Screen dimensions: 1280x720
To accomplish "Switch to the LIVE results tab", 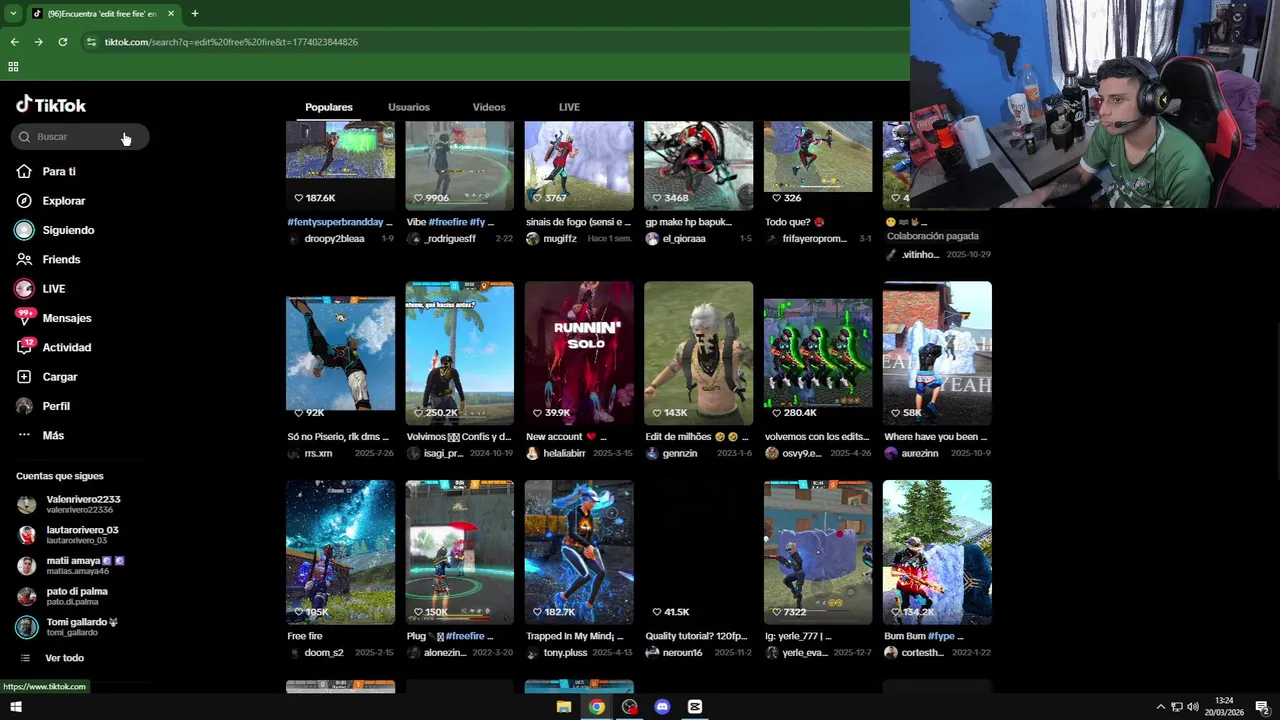I will pyautogui.click(x=569, y=107).
